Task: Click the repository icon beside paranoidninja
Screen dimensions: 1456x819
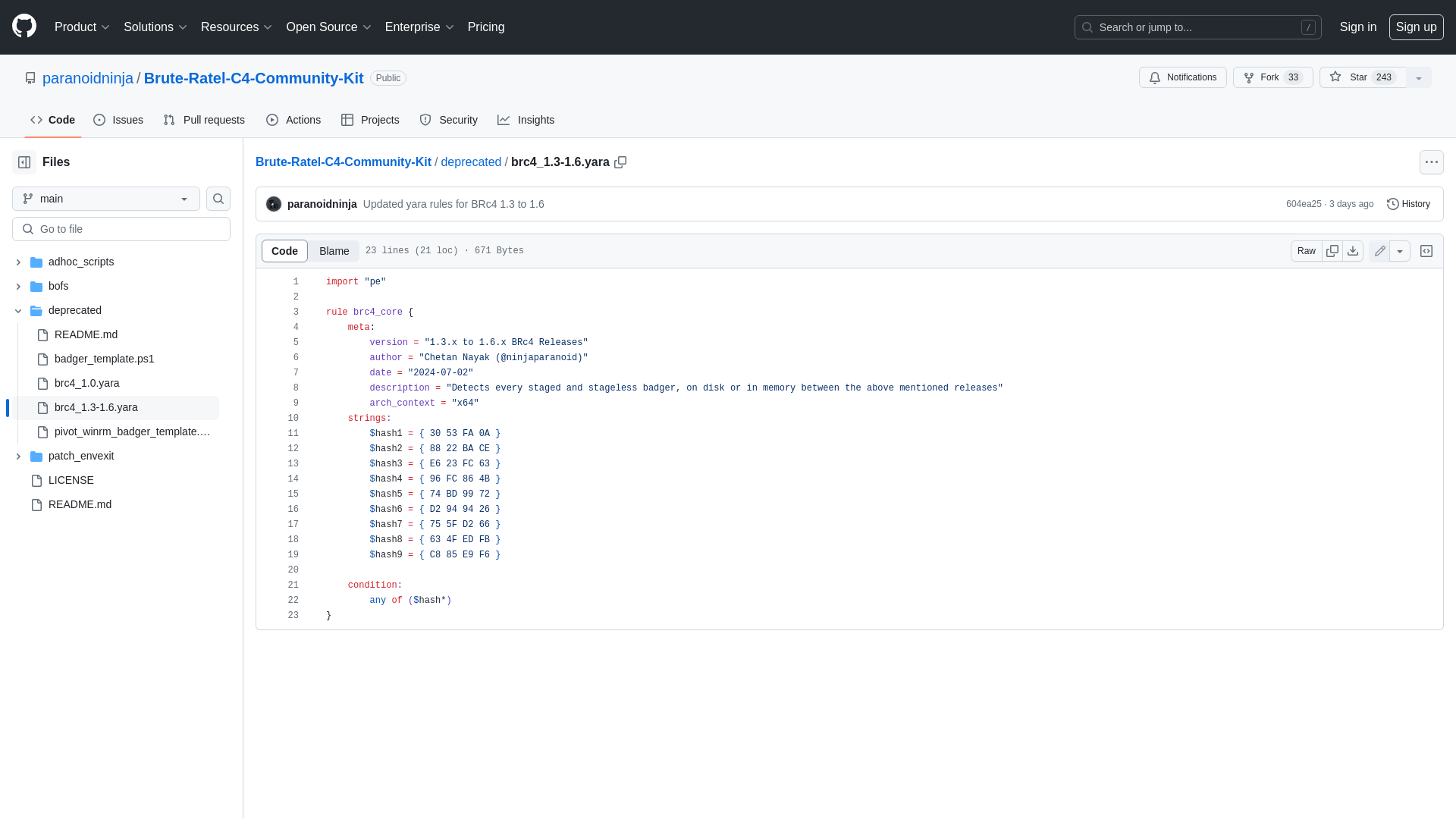Action: click(x=30, y=78)
